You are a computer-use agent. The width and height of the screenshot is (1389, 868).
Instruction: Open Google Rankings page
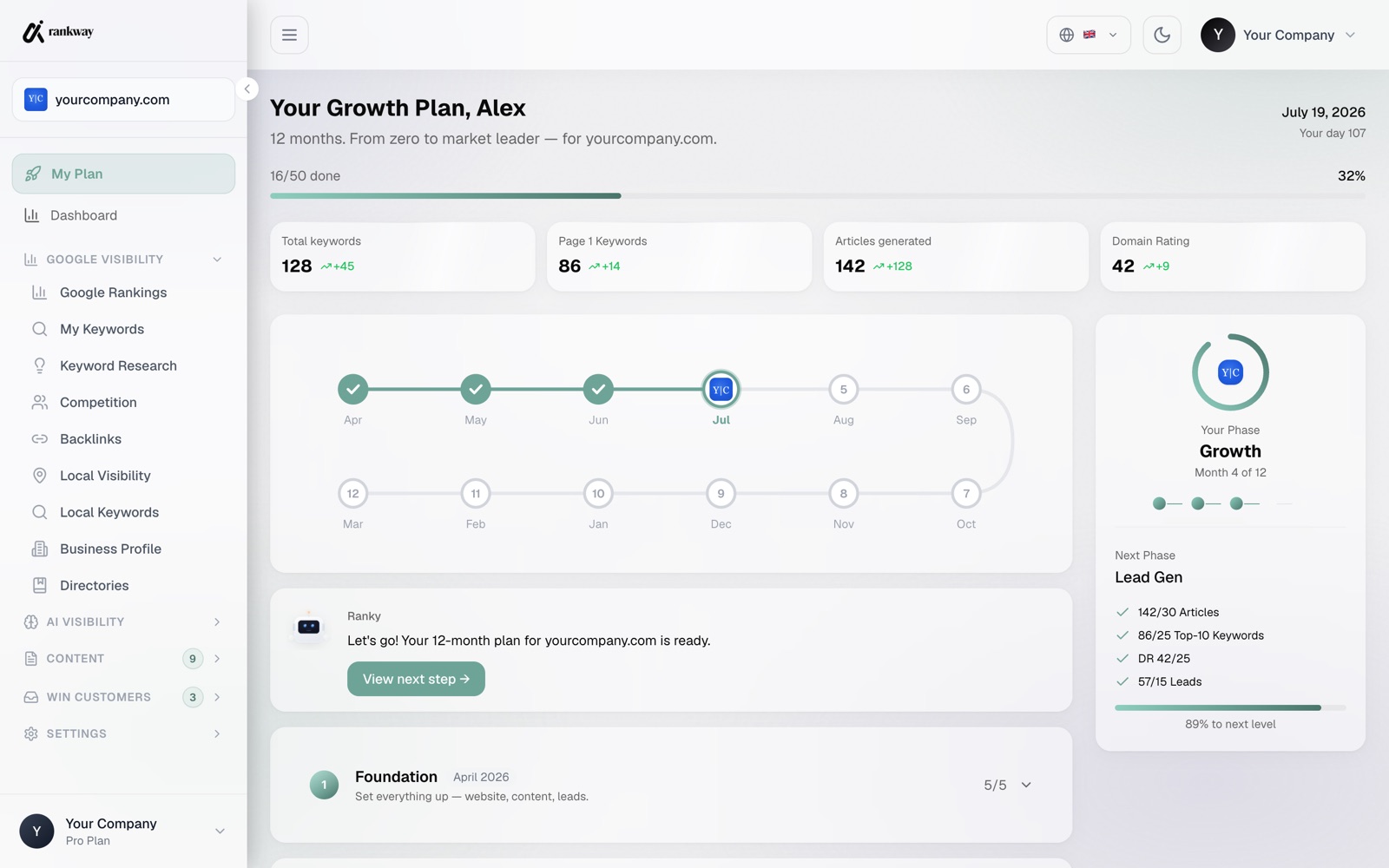pos(123,293)
